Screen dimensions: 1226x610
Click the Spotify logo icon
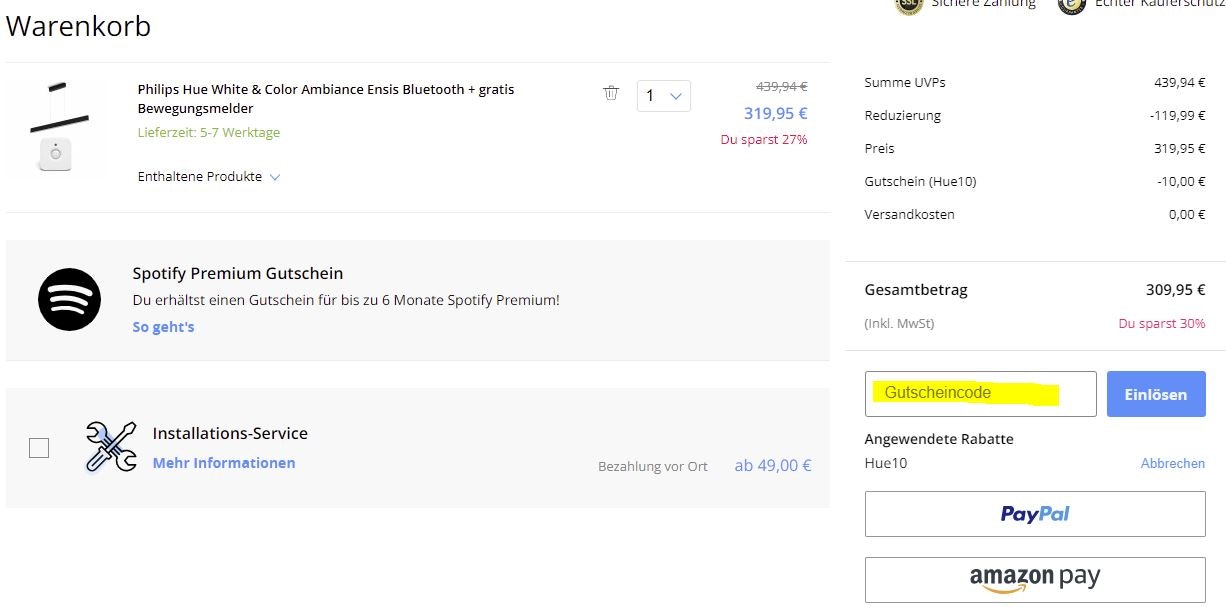(69, 299)
